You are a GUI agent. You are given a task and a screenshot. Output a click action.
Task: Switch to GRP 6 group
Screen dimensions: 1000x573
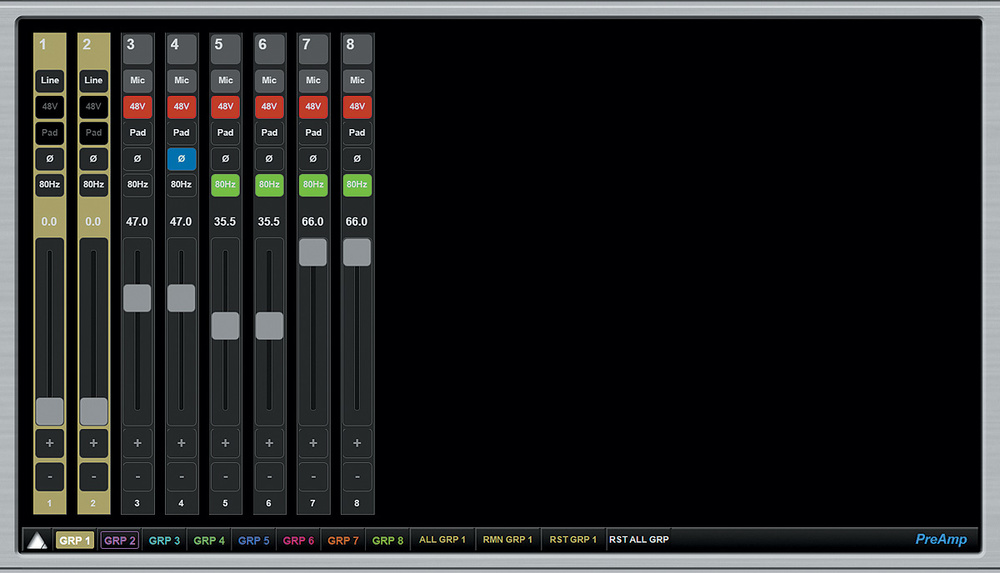coord(298,541)
